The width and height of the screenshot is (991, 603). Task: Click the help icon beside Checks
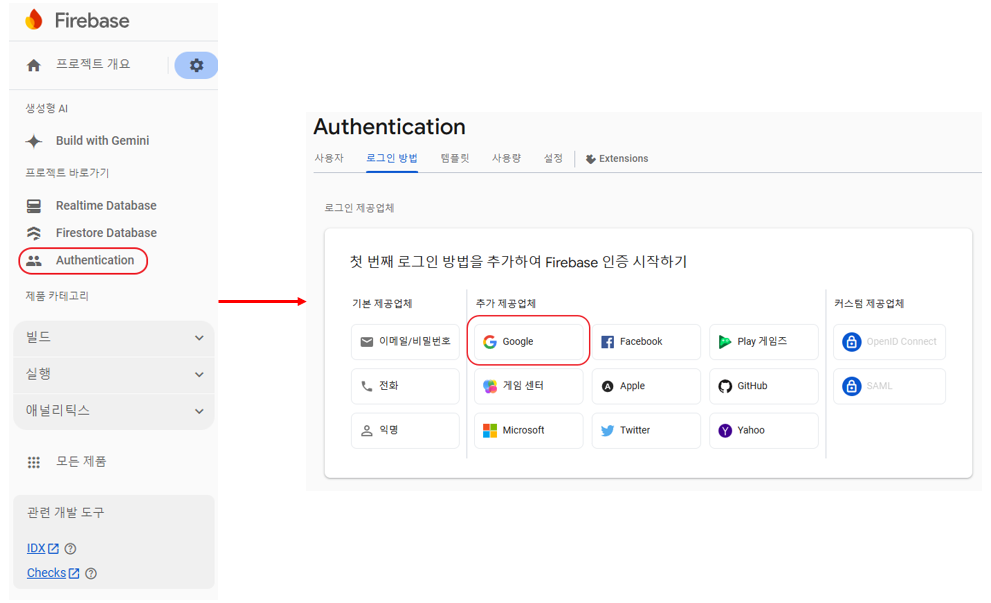point(91,573)
